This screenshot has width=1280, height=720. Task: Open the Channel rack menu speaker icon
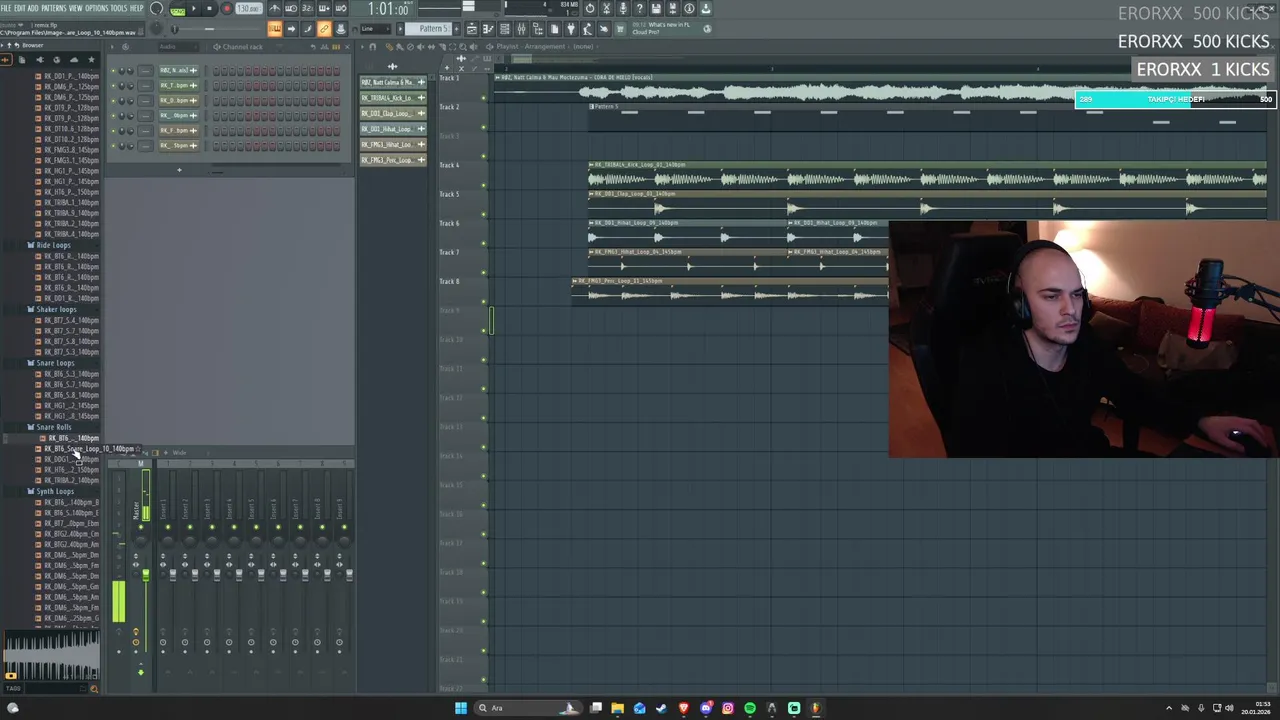(x=215, y=47)
